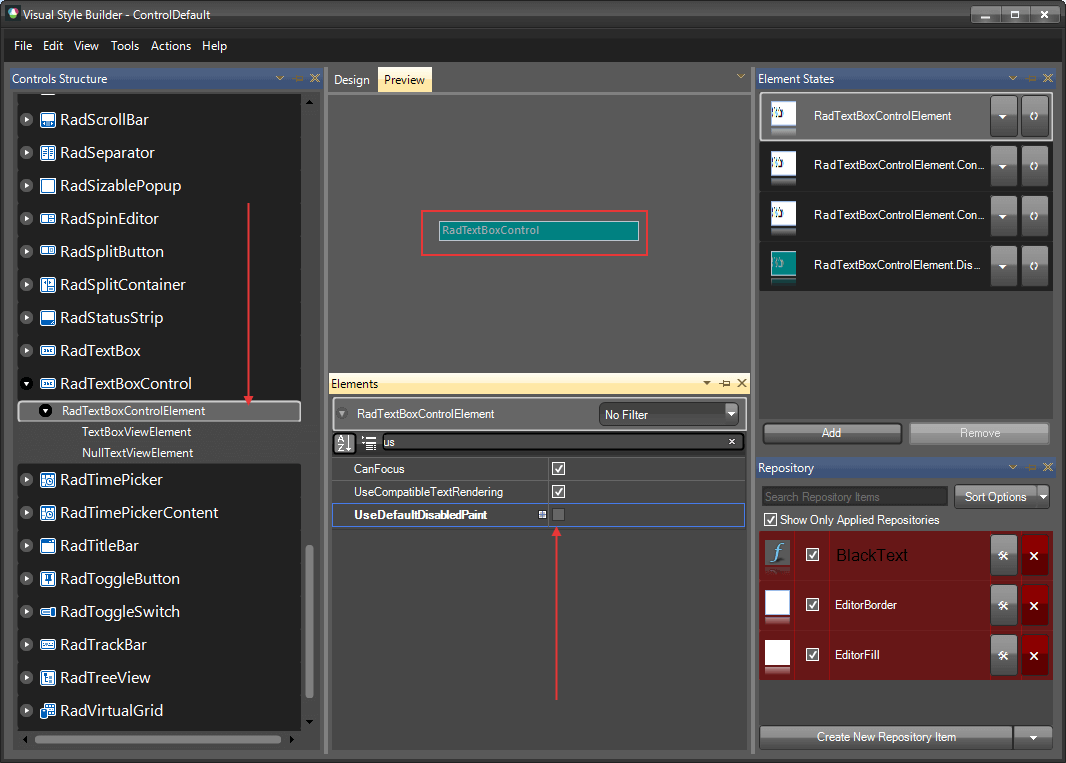Click the categorized view icon next to sort
Image resolution: width=1066 pixels, height=763 pixels.
(x=367, y=442)
